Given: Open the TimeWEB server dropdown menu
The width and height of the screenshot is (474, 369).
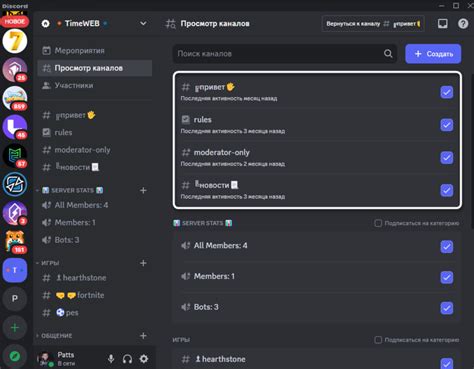Looking at the screenshot, I should 143,24.
